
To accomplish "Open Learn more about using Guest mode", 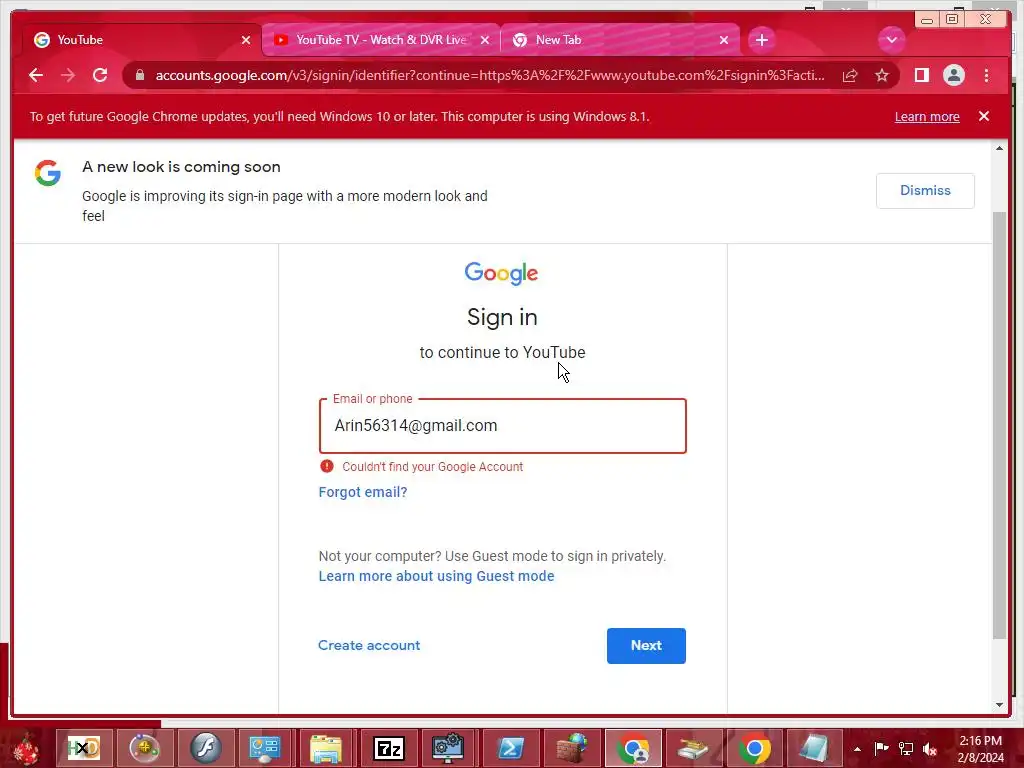I will click(436, 576).
